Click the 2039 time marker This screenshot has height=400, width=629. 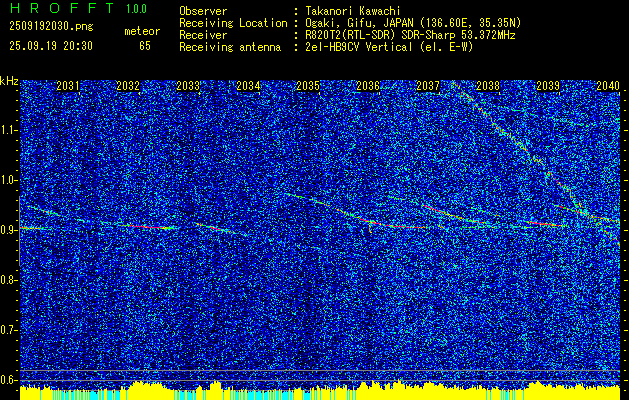coord(548,86)
